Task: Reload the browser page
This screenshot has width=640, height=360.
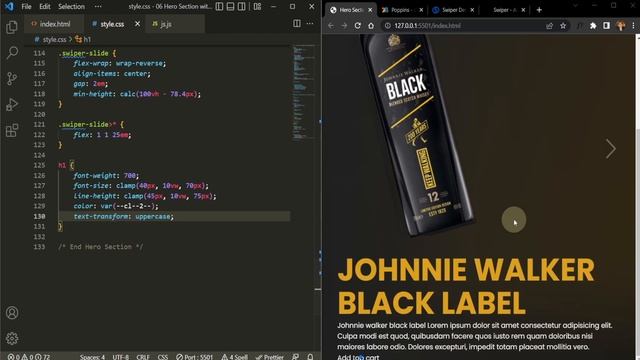Action: pos(358,26)
